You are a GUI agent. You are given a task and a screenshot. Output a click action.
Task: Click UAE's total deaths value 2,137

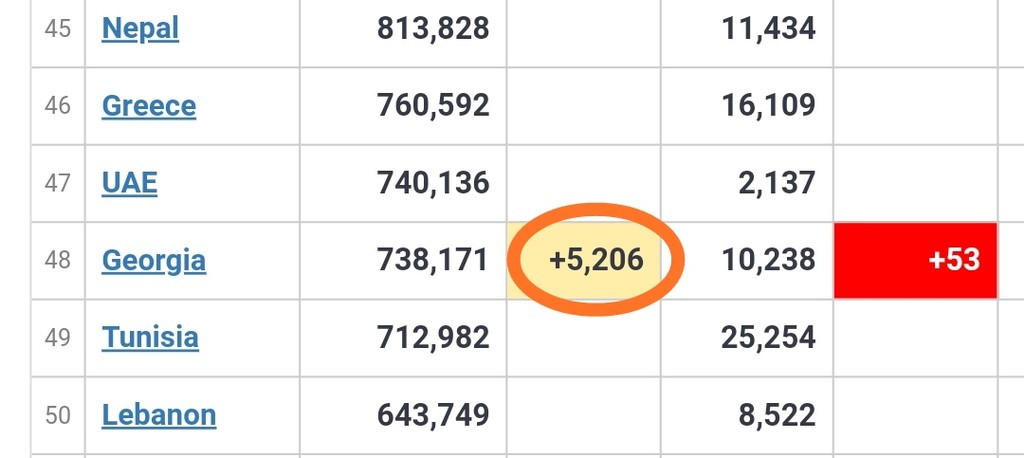[x=775, y=183]
